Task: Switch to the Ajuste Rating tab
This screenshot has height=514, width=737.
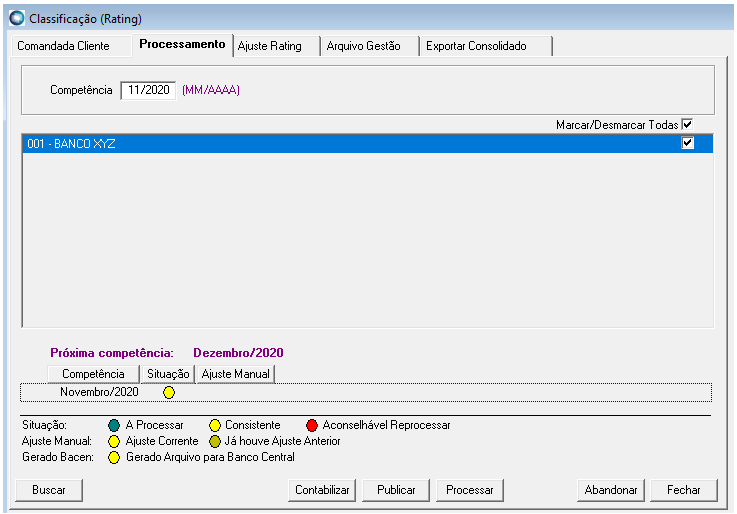Action: tap(277, 46)
